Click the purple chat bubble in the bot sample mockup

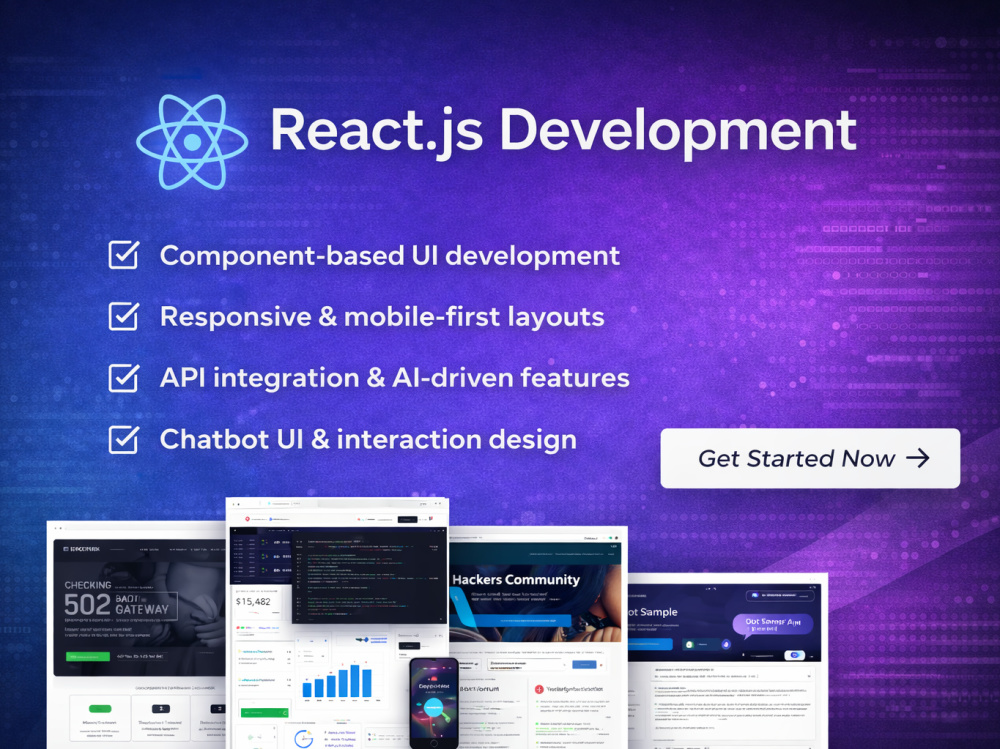tap(772, 624)
